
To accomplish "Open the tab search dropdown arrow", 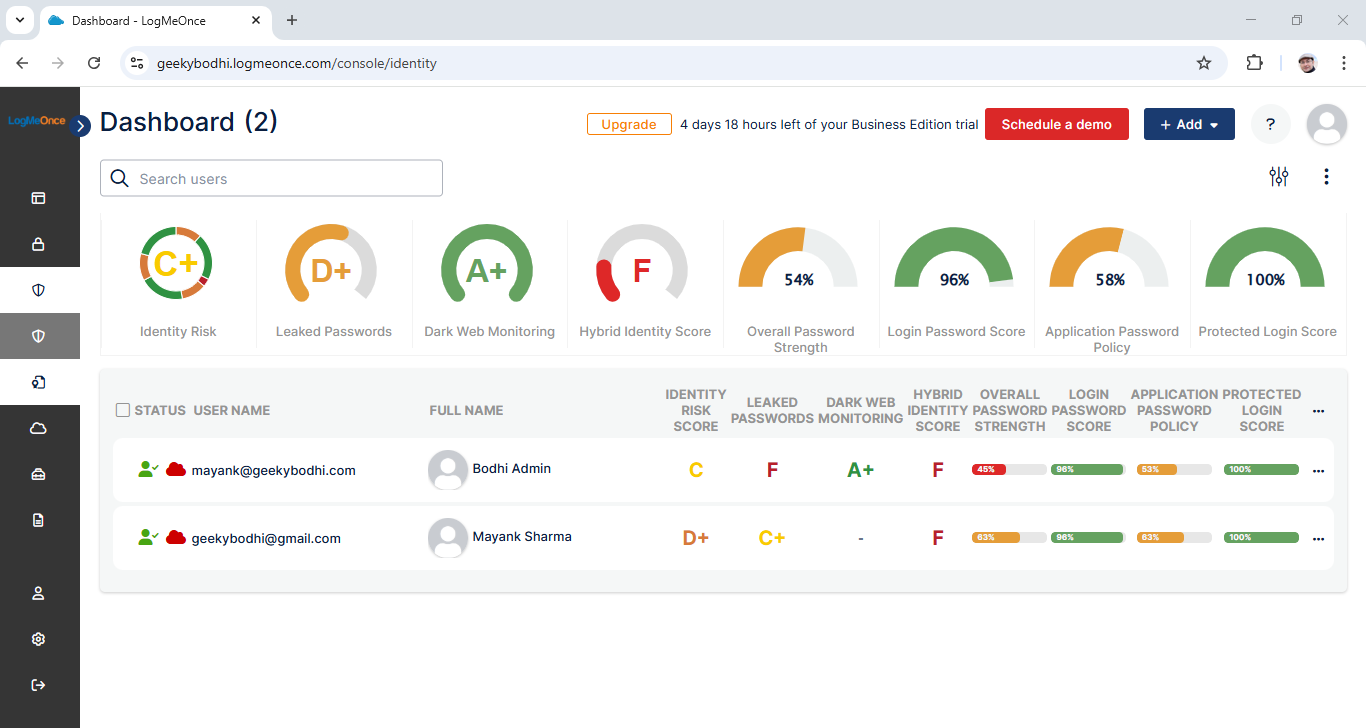I will 18,20.
